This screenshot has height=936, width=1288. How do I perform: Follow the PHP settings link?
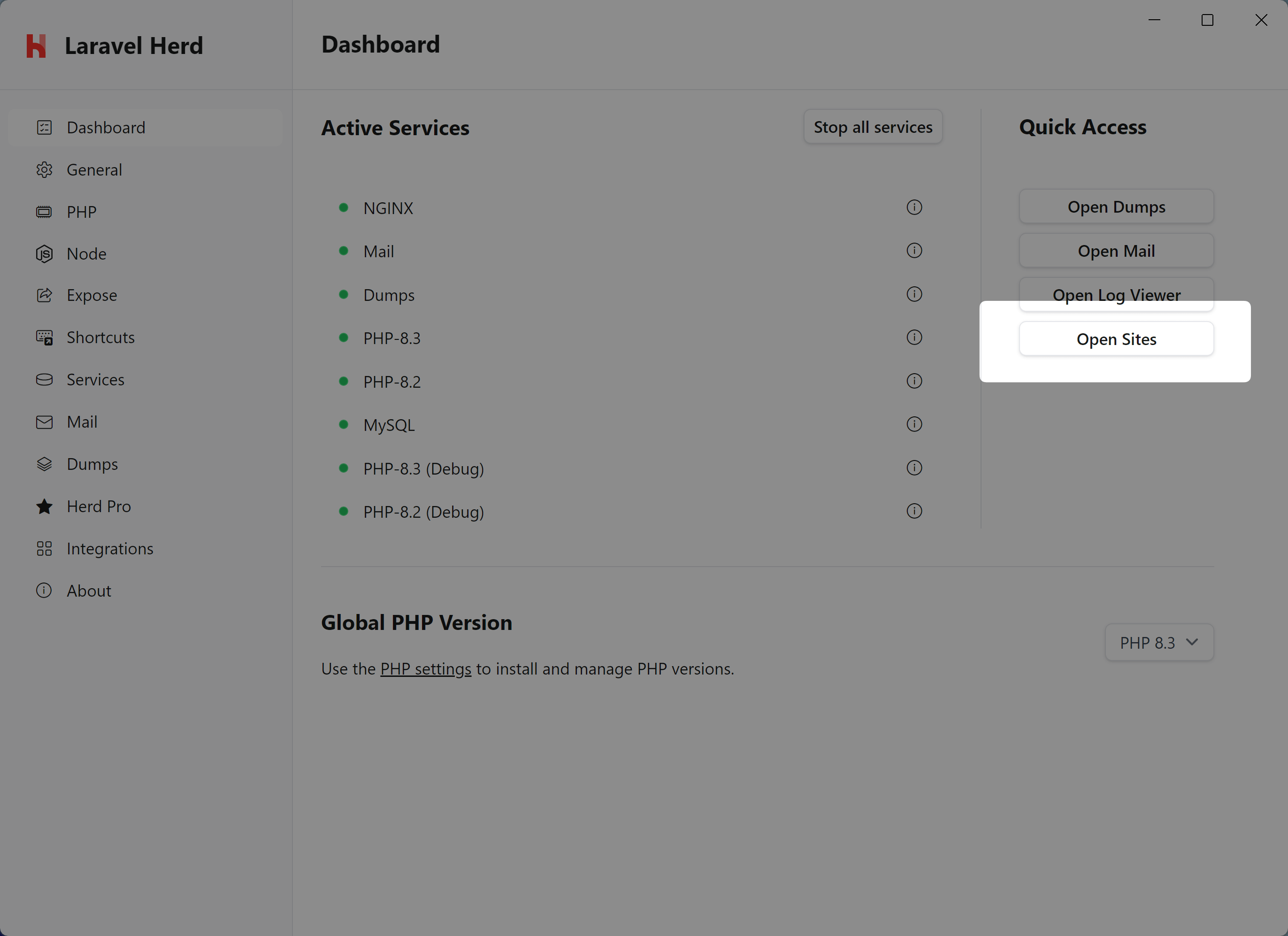click(425, 669)
